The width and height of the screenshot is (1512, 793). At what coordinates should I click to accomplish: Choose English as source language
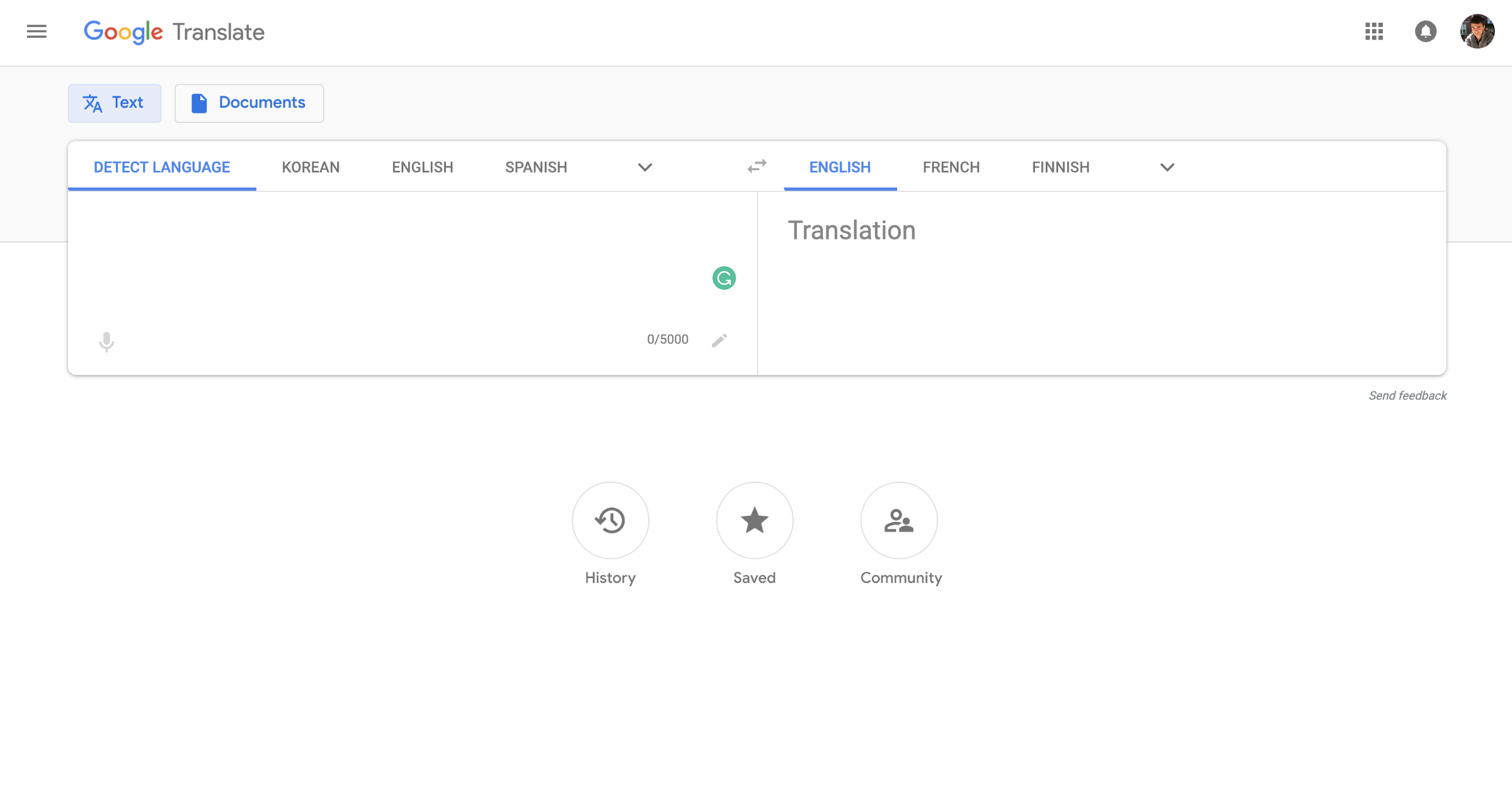422,167
